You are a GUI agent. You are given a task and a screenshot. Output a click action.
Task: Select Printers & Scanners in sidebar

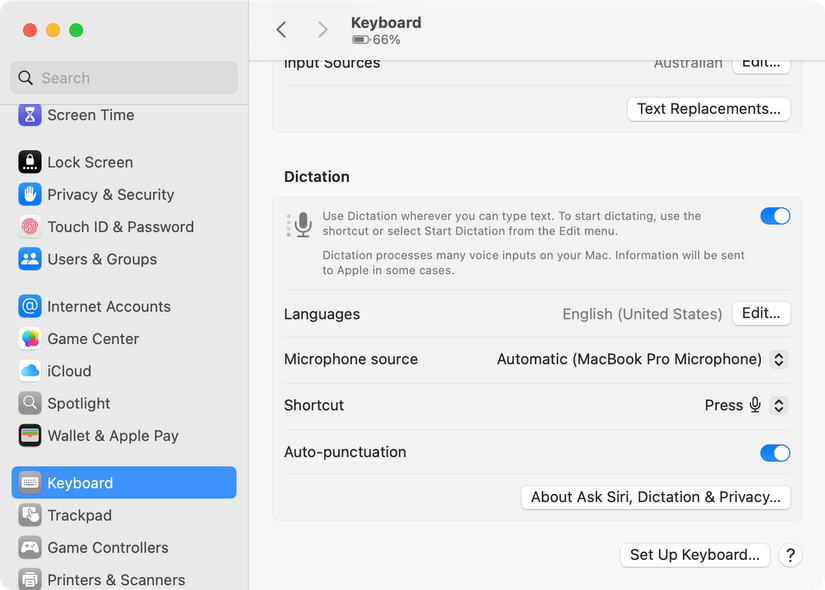pyautogui.click(x=124, y=579)
